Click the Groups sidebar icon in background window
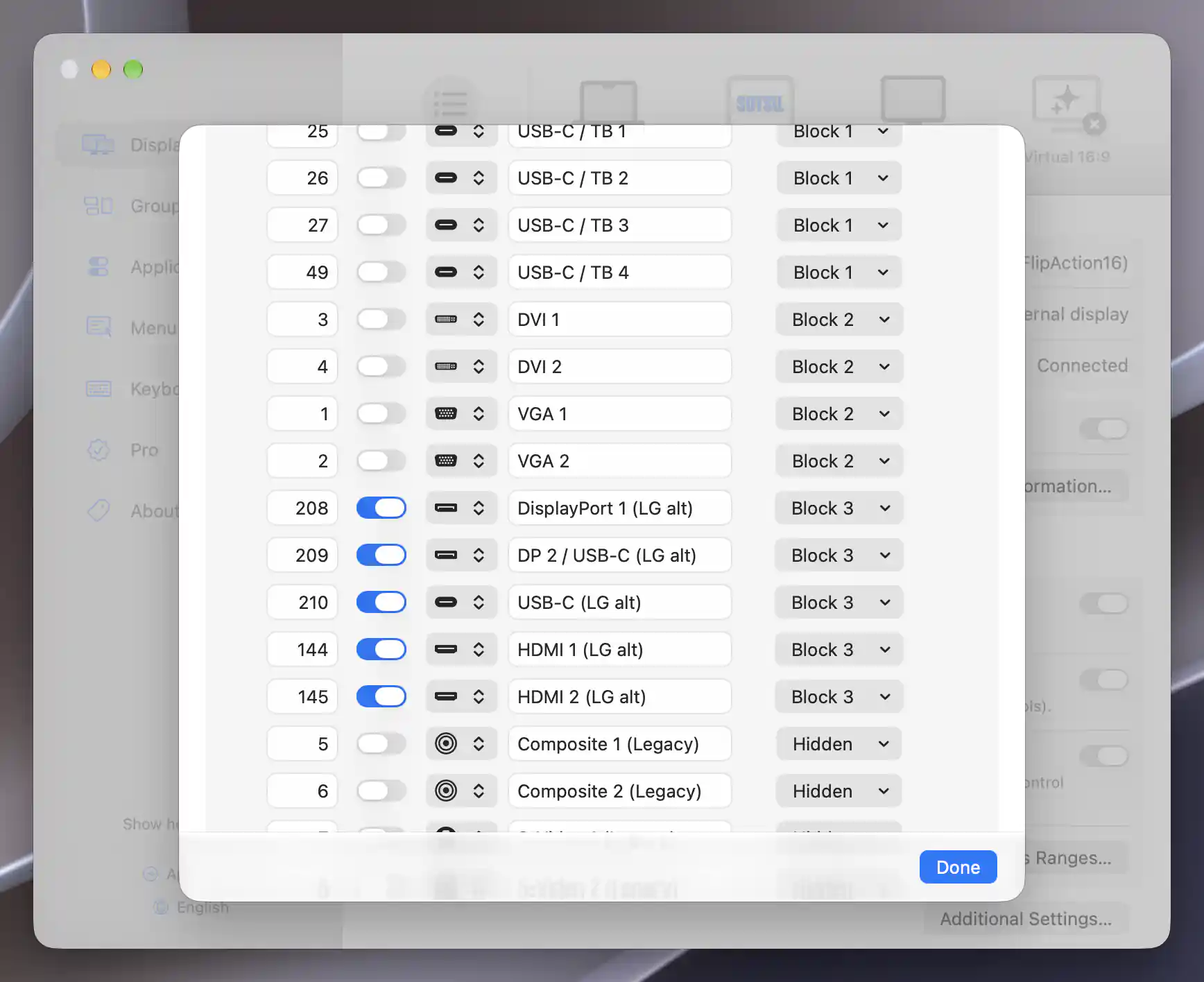This screenshot has height=982, width=1204. pos(98,206)
